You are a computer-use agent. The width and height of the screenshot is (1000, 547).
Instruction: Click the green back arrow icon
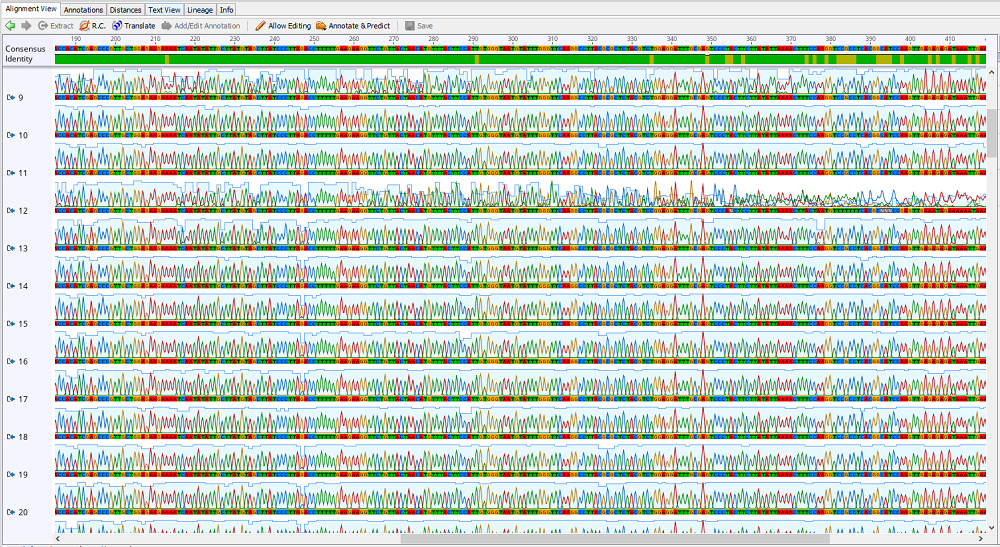pos(11,25)
